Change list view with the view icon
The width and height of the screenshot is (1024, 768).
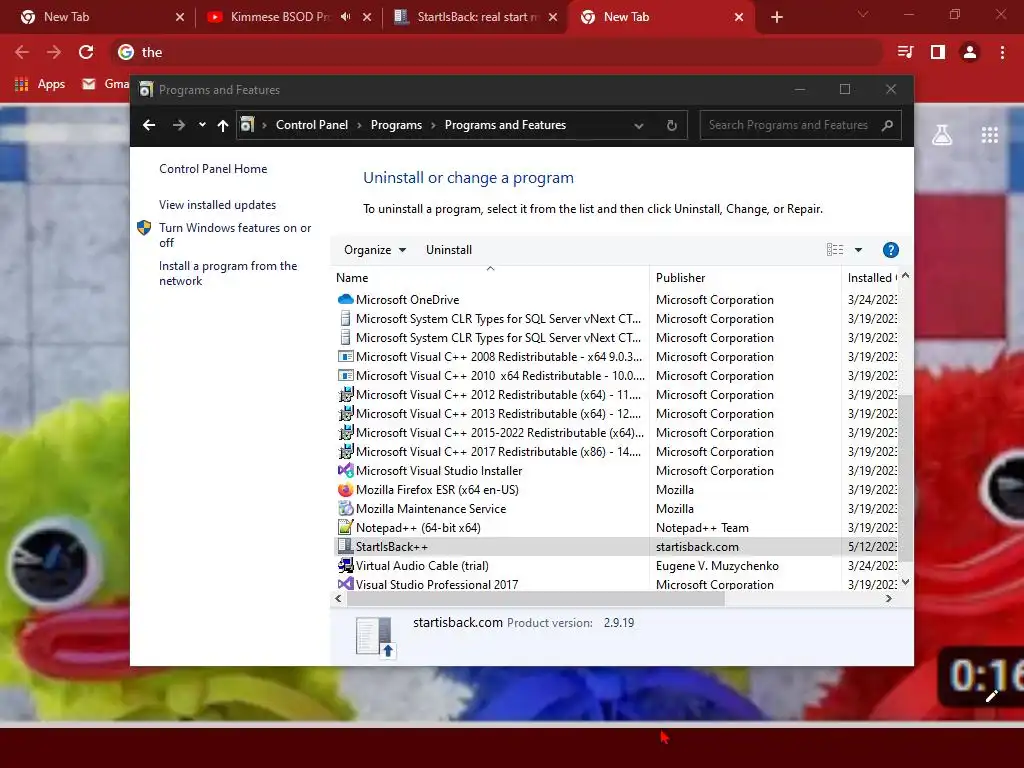point(835,249)
